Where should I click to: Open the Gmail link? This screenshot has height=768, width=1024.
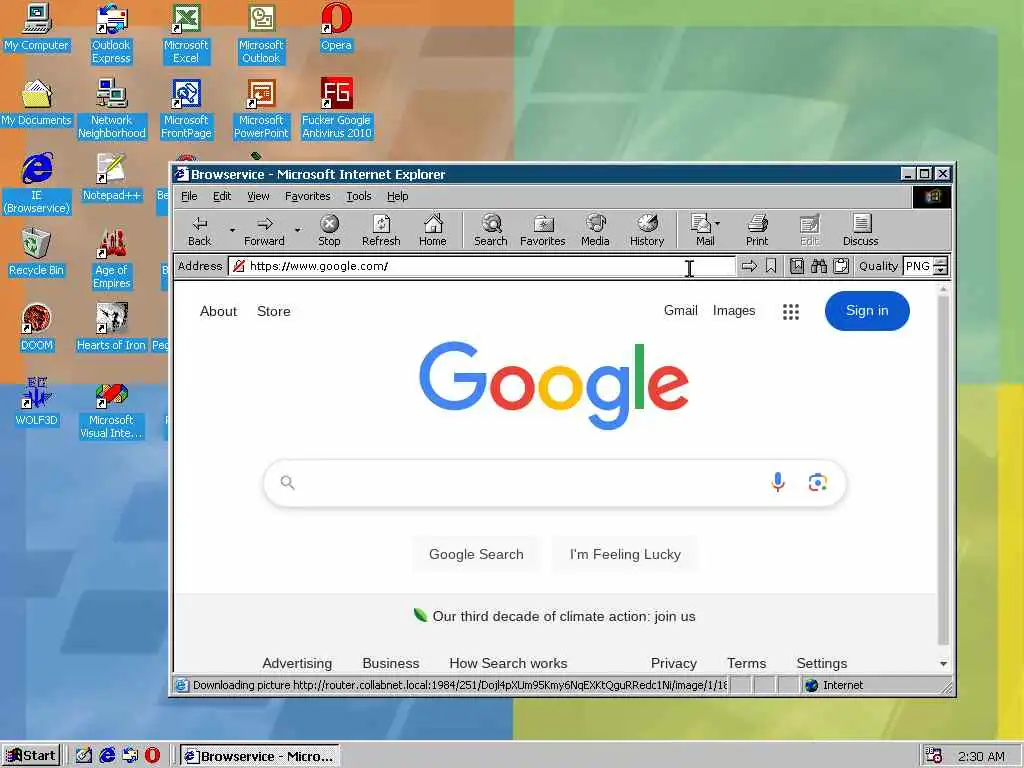680,311
